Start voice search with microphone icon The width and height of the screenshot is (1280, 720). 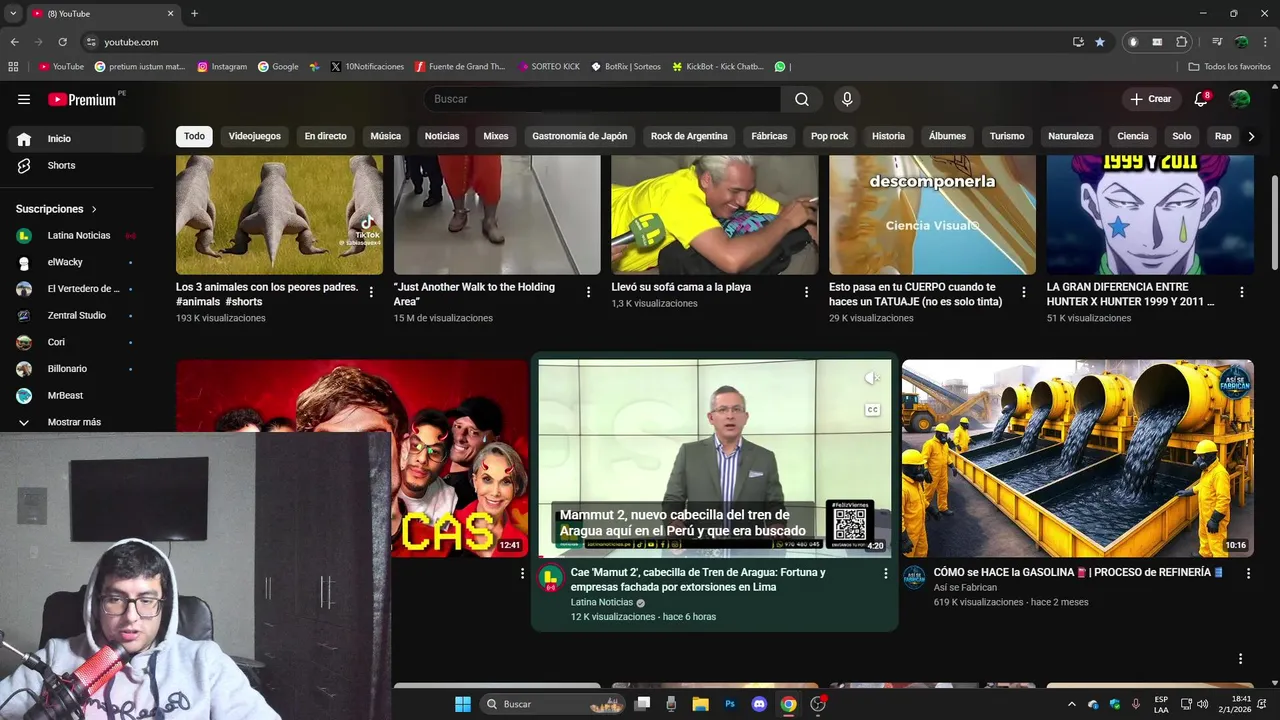click(847, 99)
